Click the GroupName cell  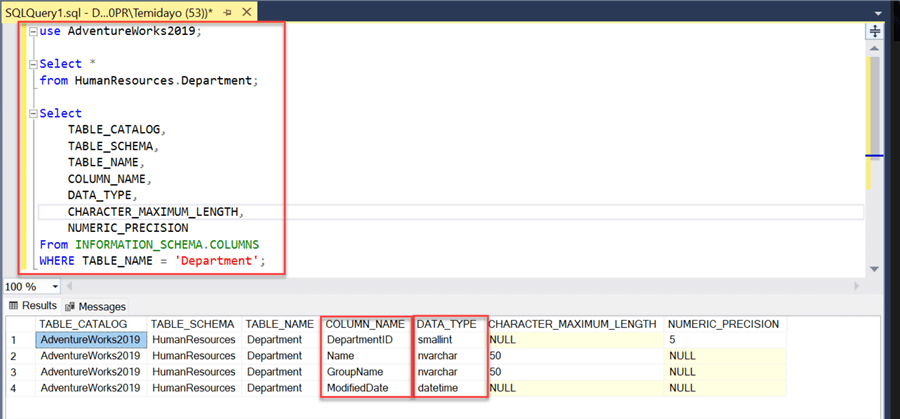click(366, 372)
